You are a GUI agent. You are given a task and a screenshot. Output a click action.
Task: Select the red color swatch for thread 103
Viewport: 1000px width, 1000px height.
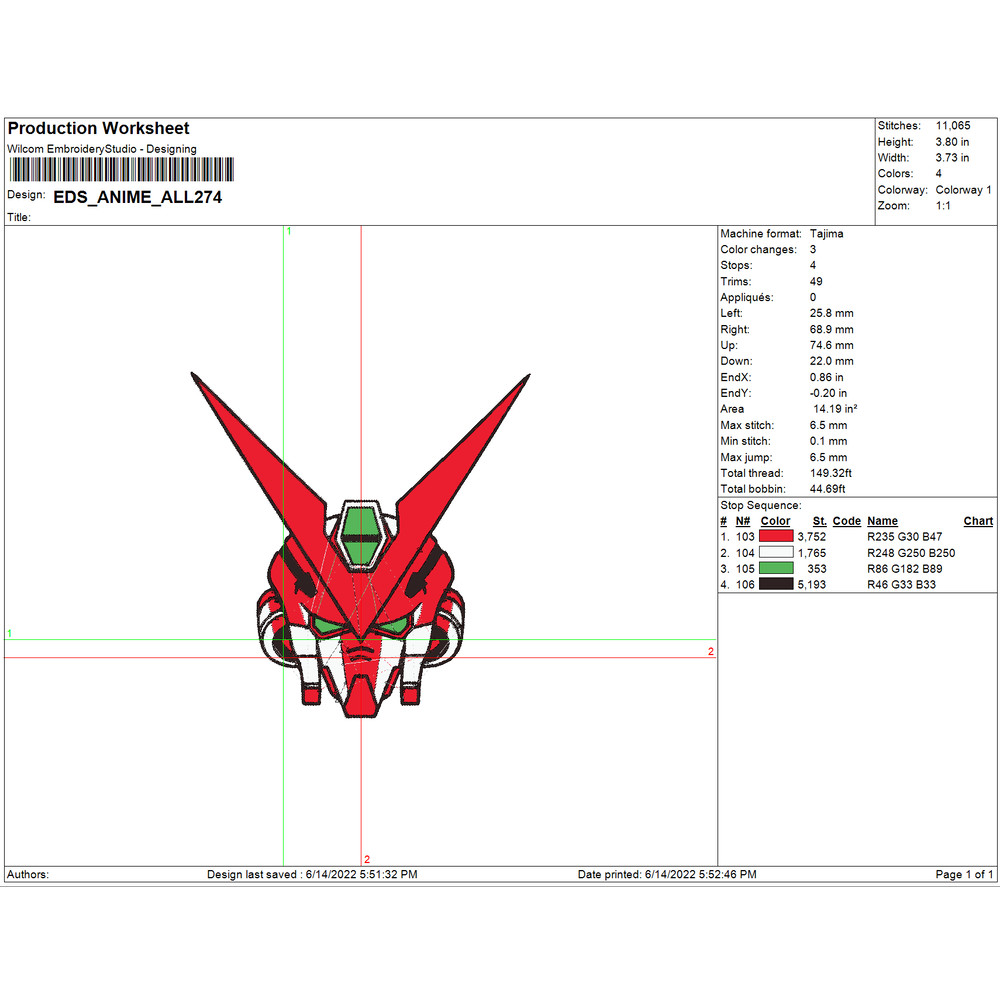pyautogui.click(x=774, y=536)
